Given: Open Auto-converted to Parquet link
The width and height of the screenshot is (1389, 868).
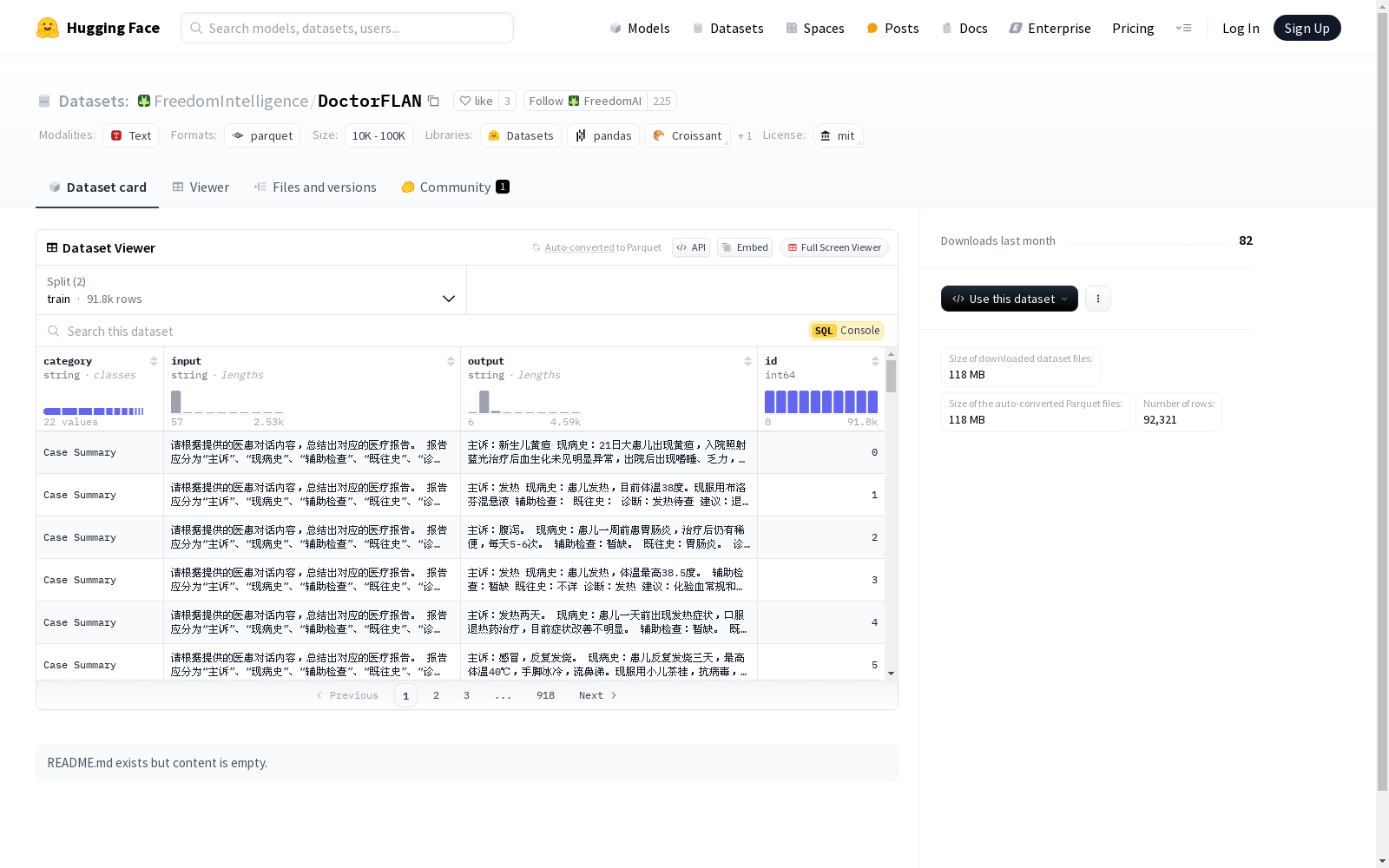Looking at the screenshot, I should (x=596, y=247).
